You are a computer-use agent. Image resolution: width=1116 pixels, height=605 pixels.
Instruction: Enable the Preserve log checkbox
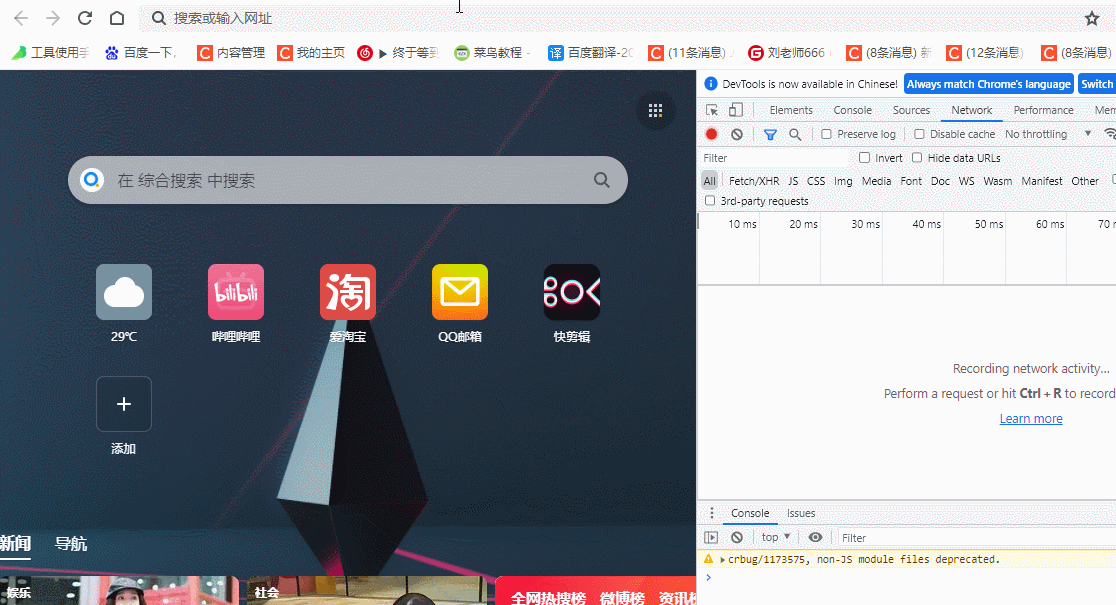tap(826, 134)
